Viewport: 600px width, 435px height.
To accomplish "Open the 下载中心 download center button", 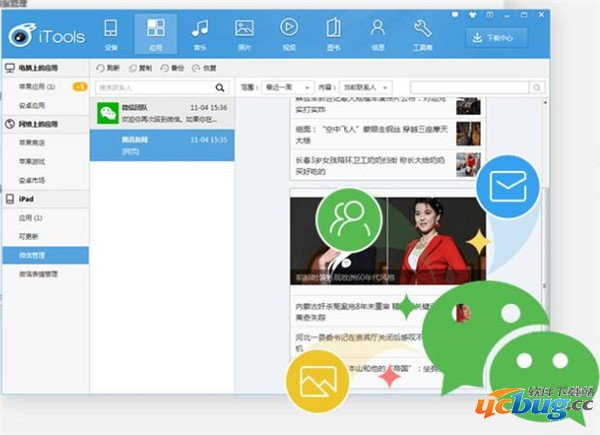I will point(502,36).
